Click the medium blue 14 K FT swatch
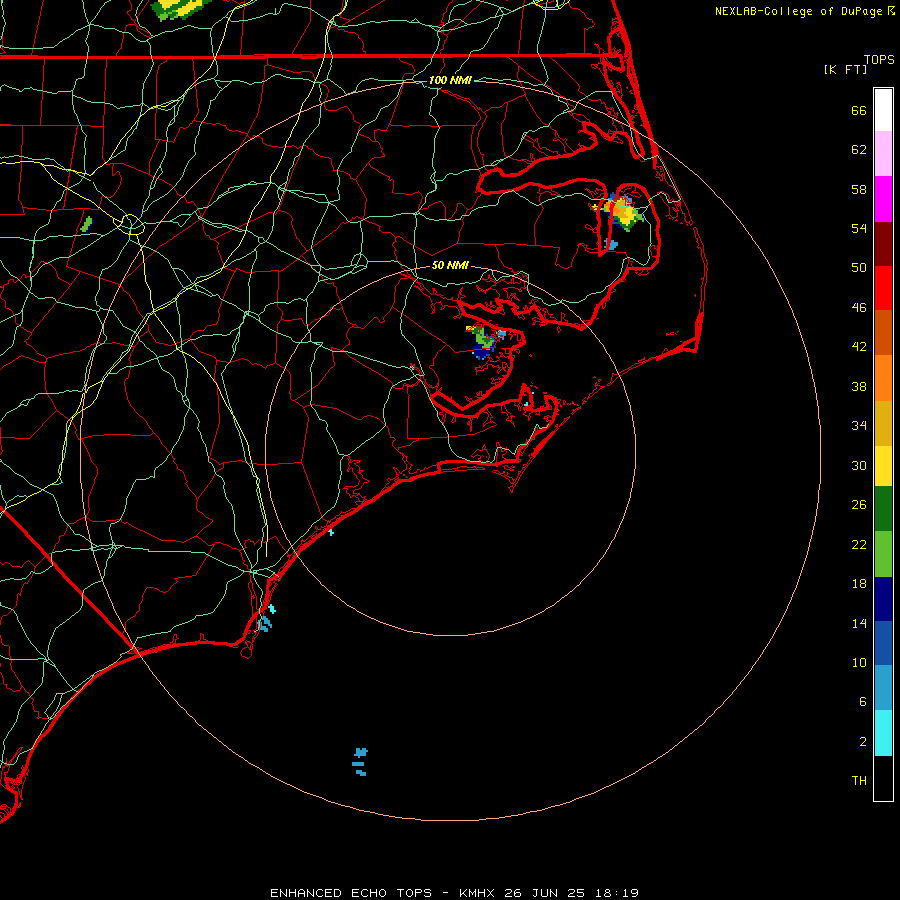The width and height of the screenshot is (900, 900). pyautogui.click(x=883, y=643)
